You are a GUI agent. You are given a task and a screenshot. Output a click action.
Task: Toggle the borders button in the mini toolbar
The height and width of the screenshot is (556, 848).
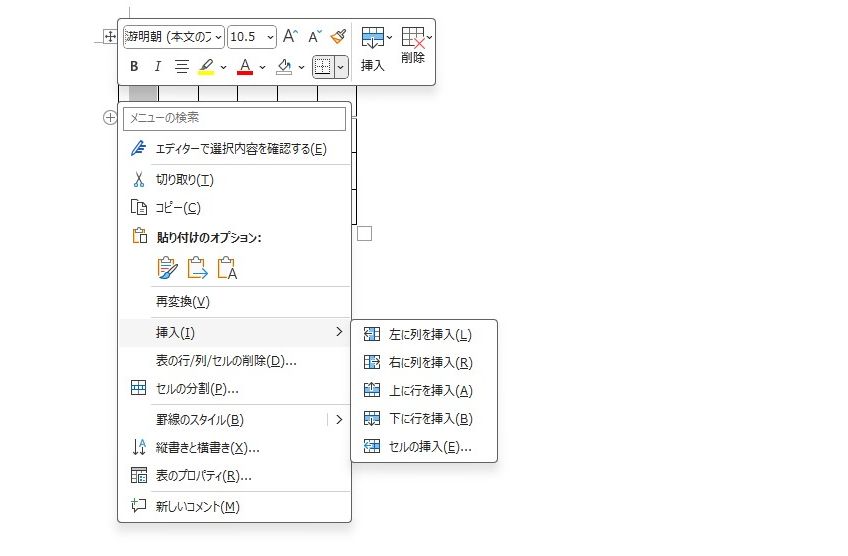tap(322, 67)
